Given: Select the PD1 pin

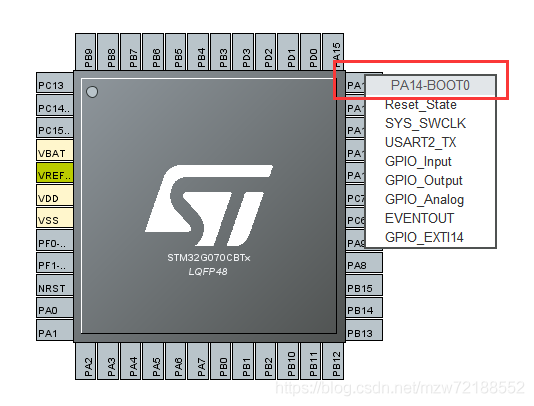Looking at the screenshot, I should [288, 52].
